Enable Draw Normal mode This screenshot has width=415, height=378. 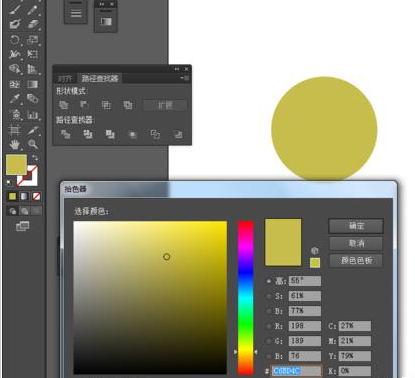pos(12,211)
